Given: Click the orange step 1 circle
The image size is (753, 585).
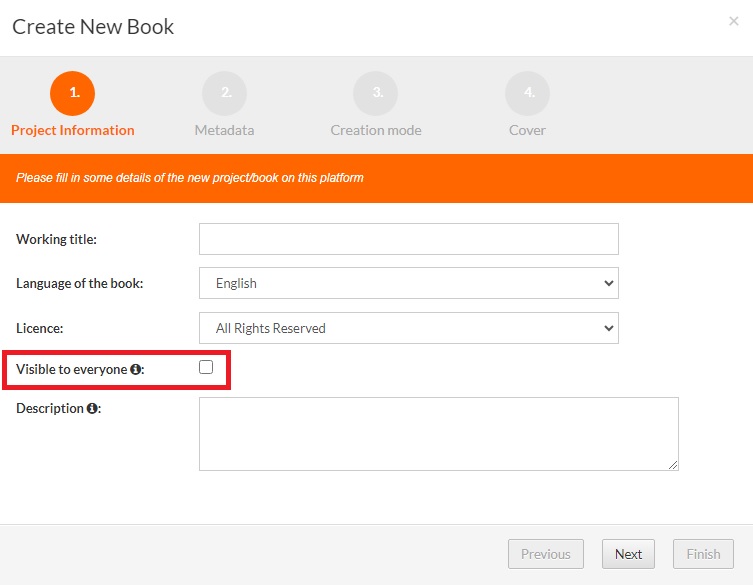Looking at the screenshot, I should pyautogui.click(x=73, y=93).
